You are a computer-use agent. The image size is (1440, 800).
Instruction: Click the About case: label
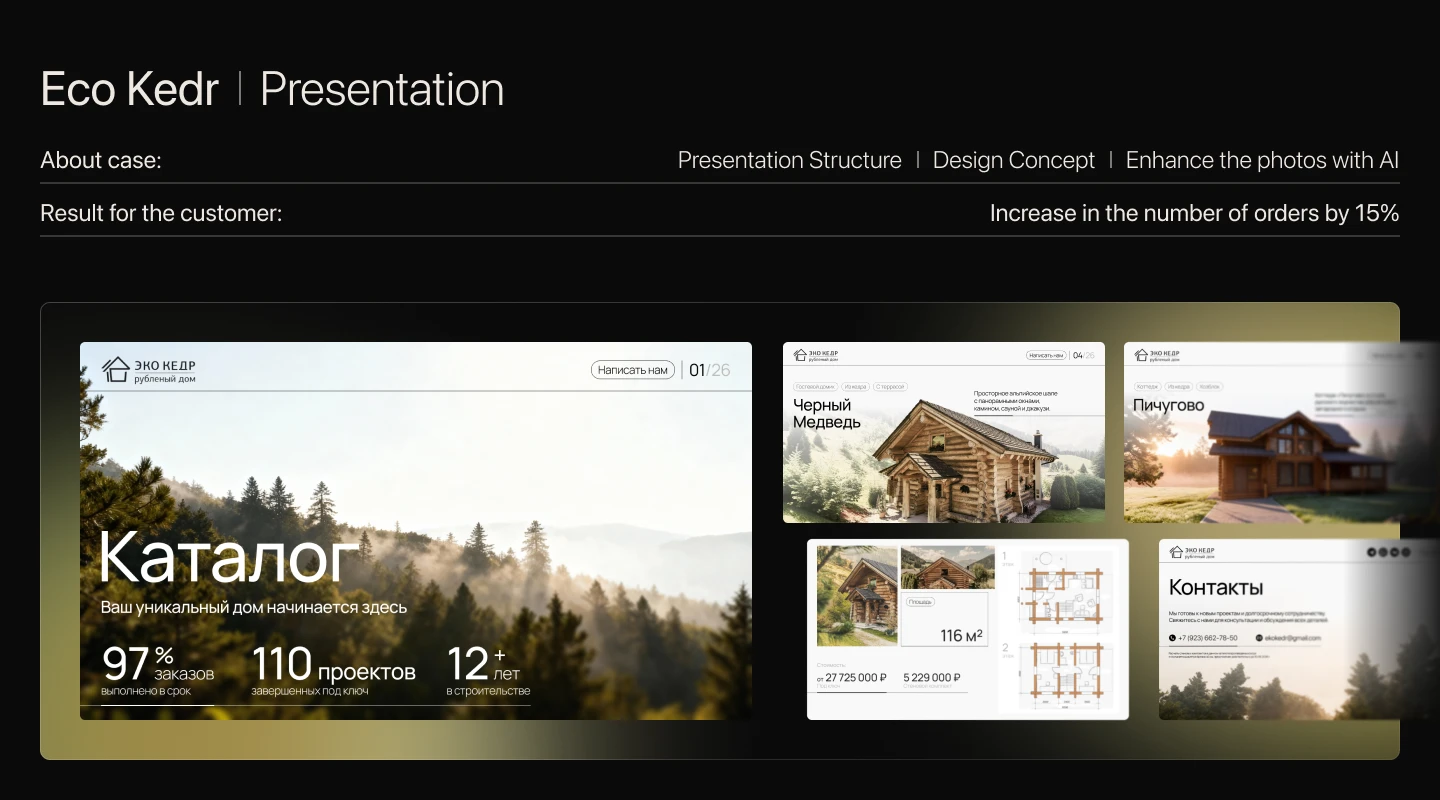pos(101,160)
